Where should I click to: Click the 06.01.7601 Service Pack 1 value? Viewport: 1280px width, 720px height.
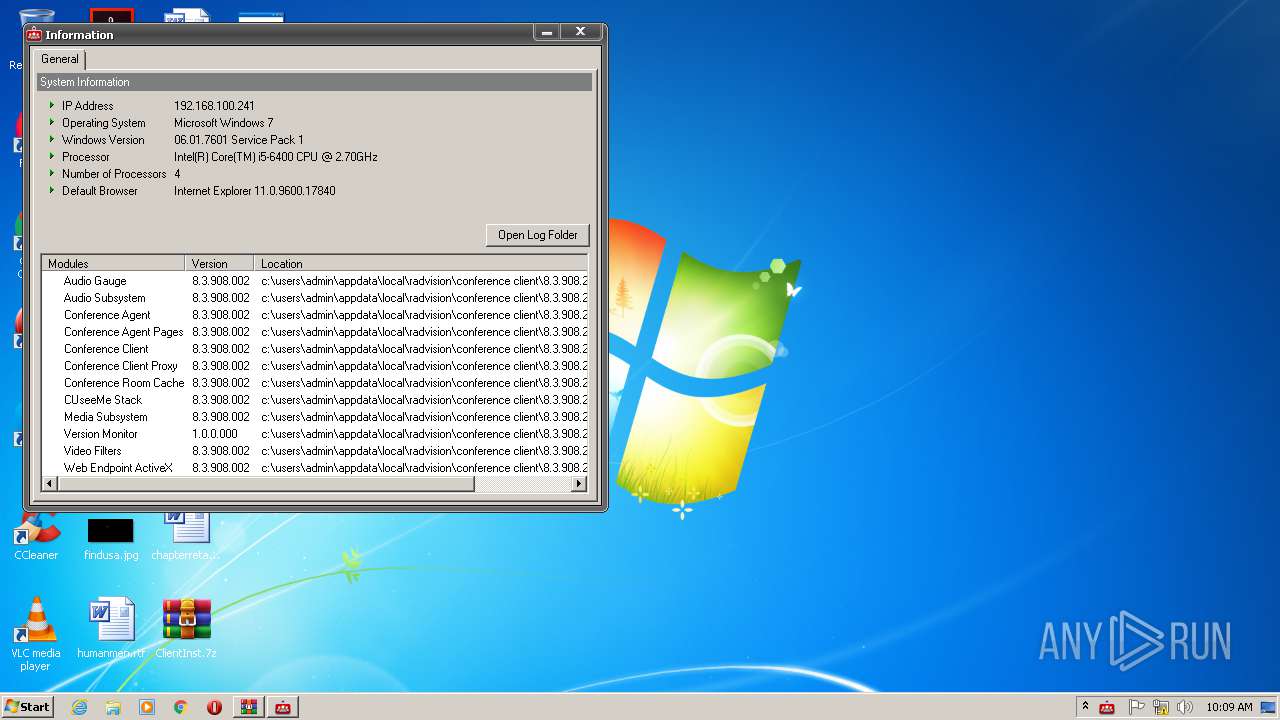239,140
